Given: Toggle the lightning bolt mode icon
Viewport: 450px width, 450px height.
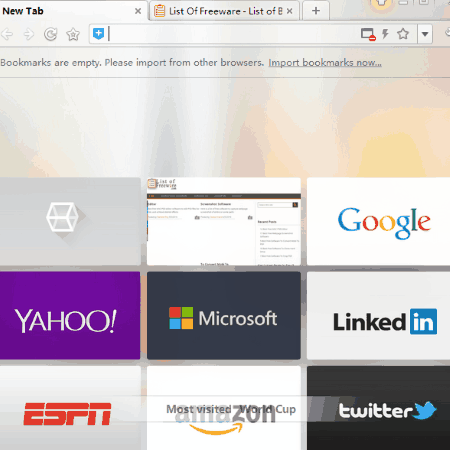Looking at the screenshot, I should (385, 34).
